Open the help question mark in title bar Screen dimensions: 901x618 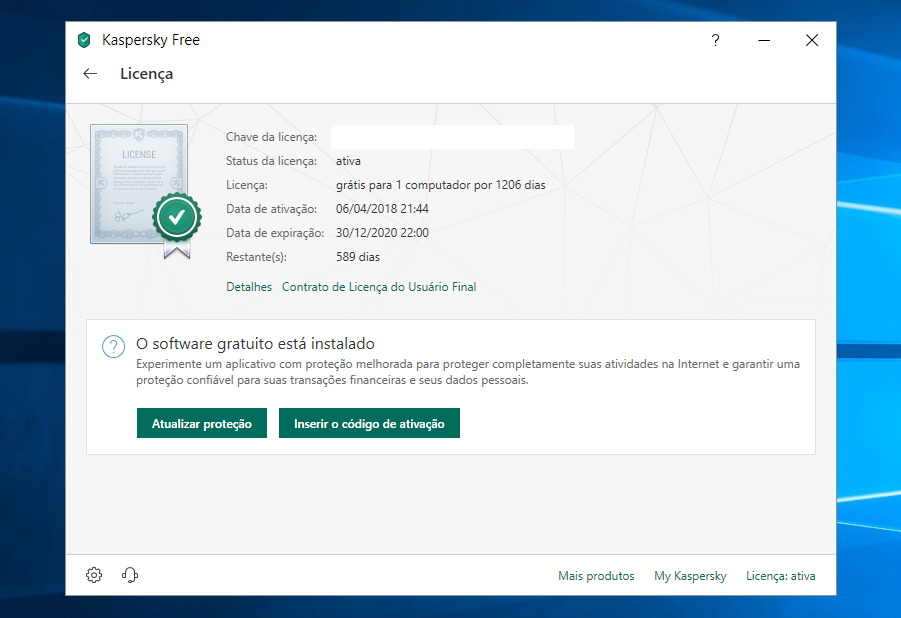pyautogui.click(x=715, y=40)
